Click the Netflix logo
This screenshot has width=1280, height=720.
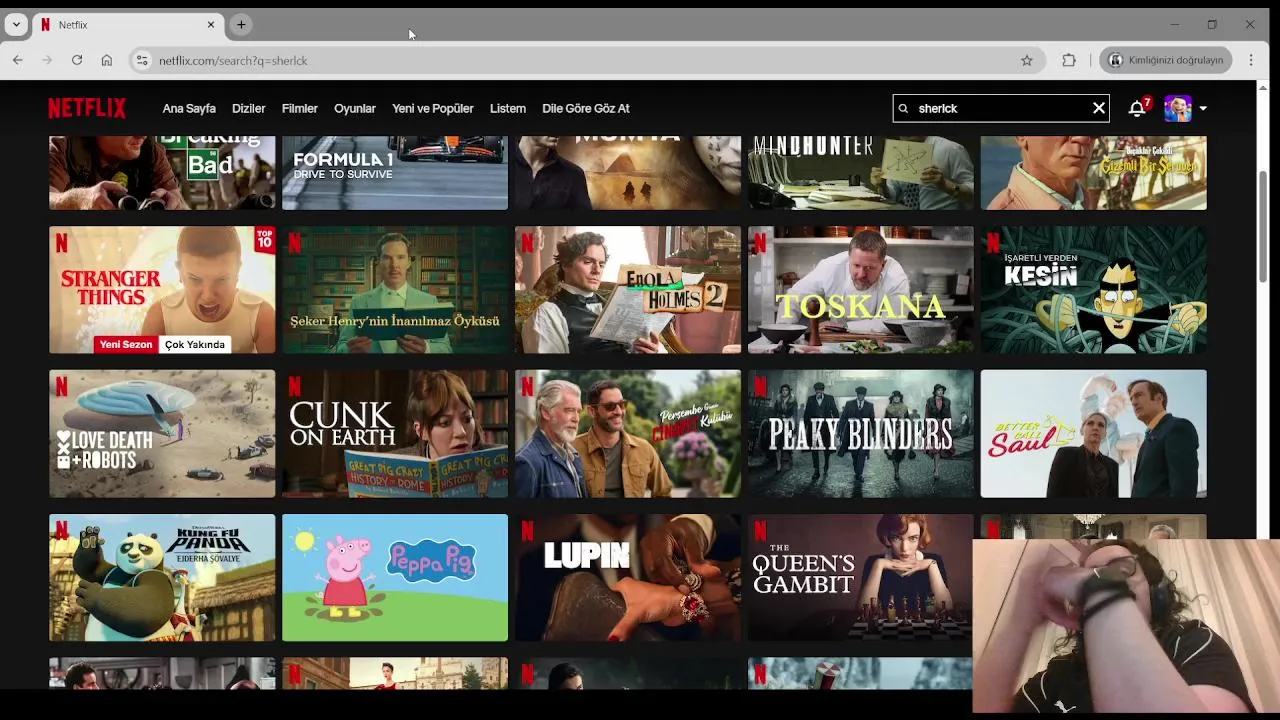[x=87, y=108]
